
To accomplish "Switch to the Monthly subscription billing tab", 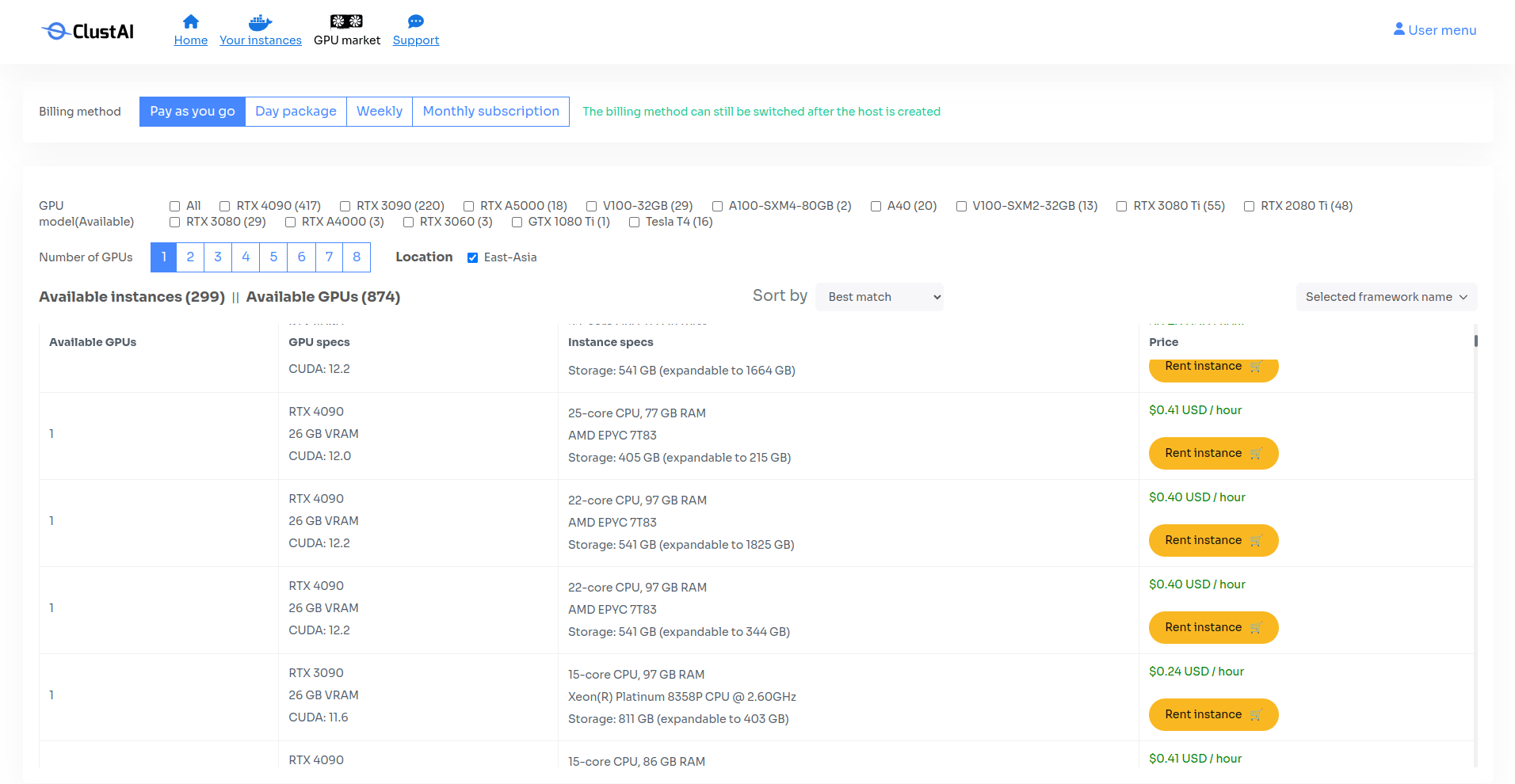I will [x=490, y=111].
